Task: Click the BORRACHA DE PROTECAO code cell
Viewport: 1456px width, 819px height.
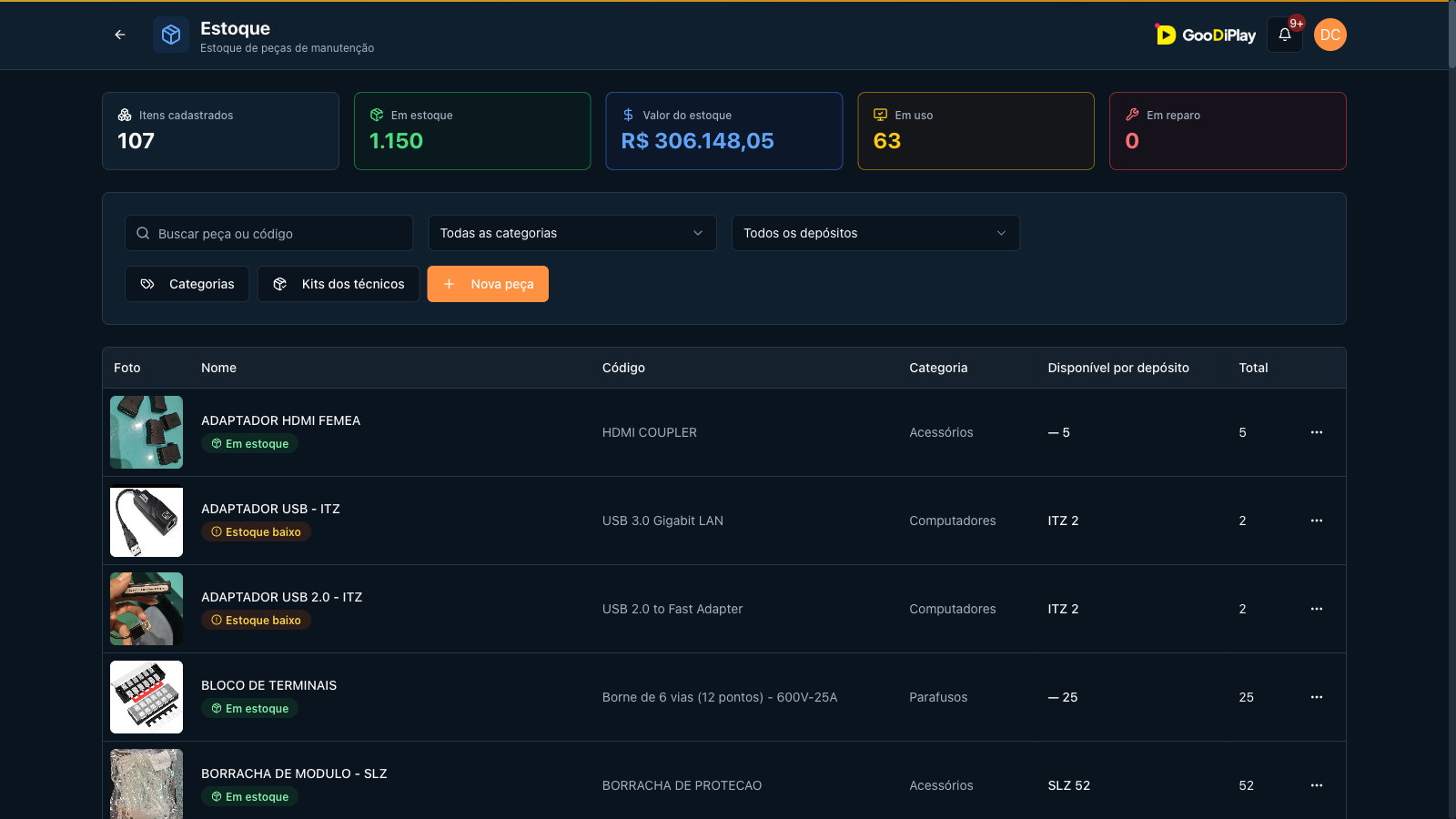Action: pos(682,785)
